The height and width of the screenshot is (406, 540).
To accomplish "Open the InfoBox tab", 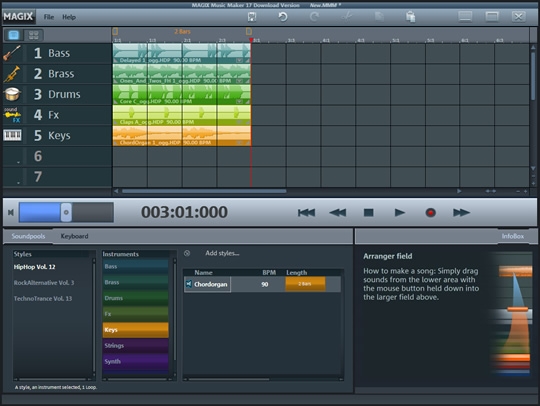I will [512, 236].
